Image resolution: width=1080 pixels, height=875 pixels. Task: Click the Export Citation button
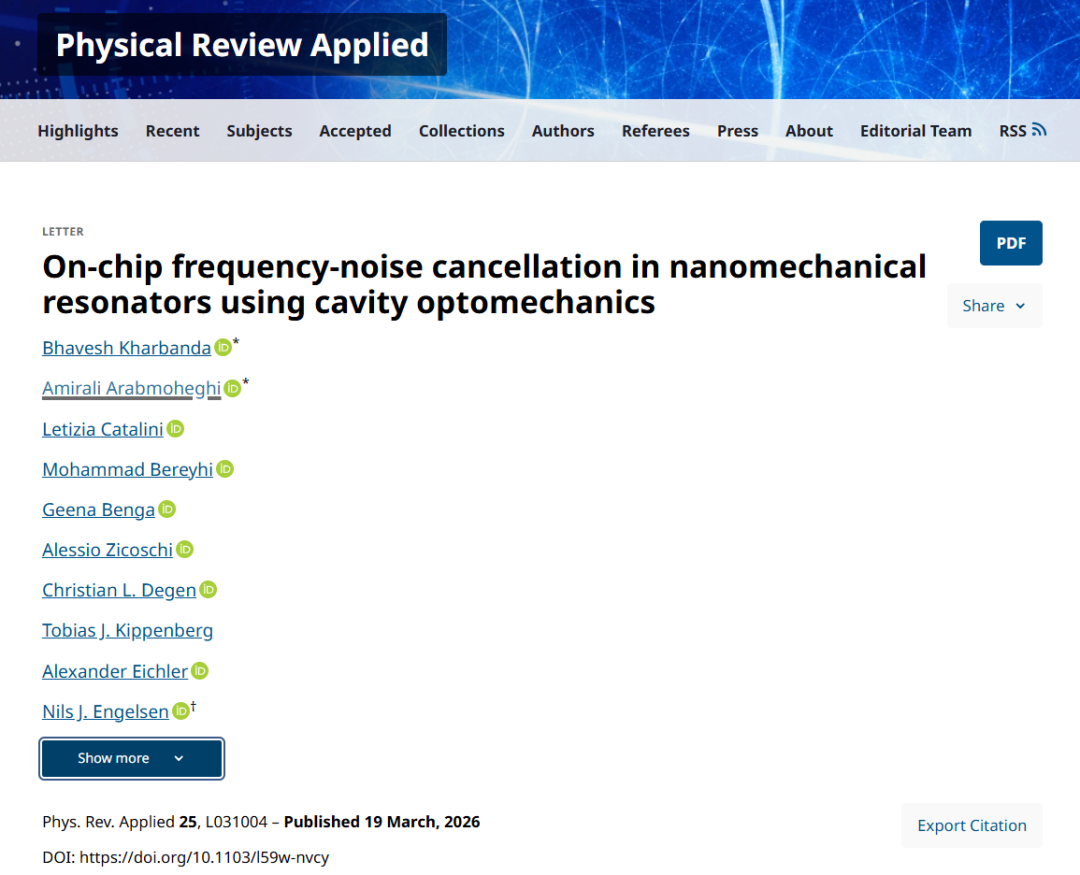pyautogui.click(x=971, y=825)
